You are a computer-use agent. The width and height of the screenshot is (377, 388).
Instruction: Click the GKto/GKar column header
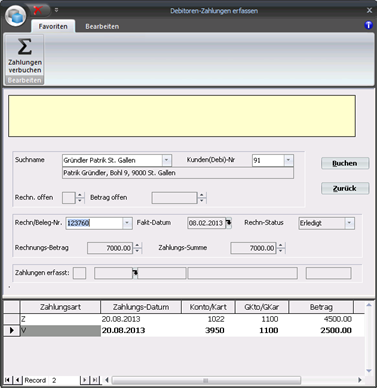click(x=262, y=307)
